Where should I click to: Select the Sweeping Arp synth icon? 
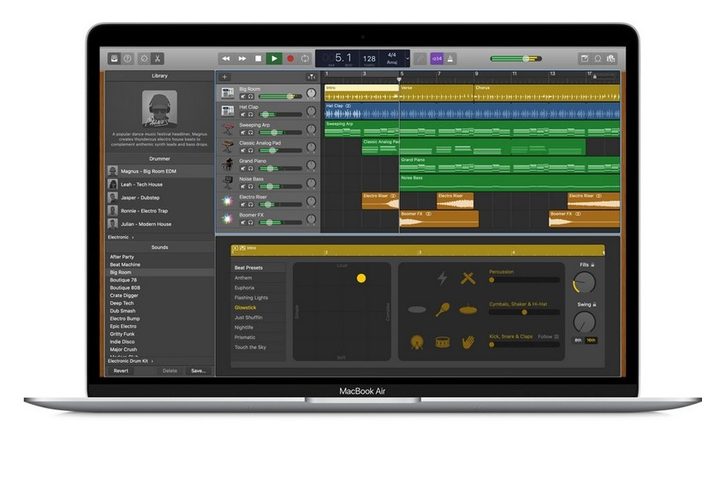(227, 129)
